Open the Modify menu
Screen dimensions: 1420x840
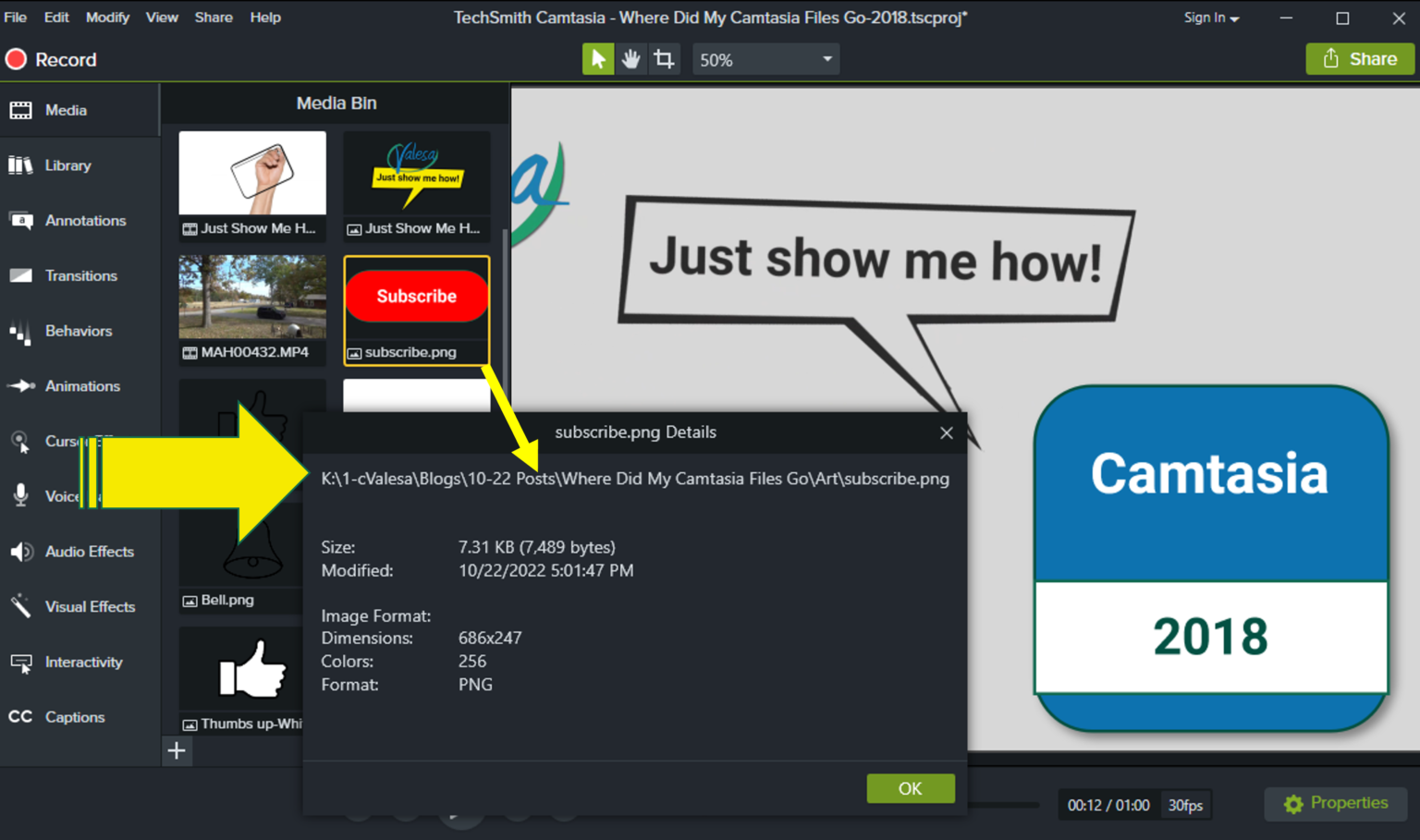tap(106, 17)
